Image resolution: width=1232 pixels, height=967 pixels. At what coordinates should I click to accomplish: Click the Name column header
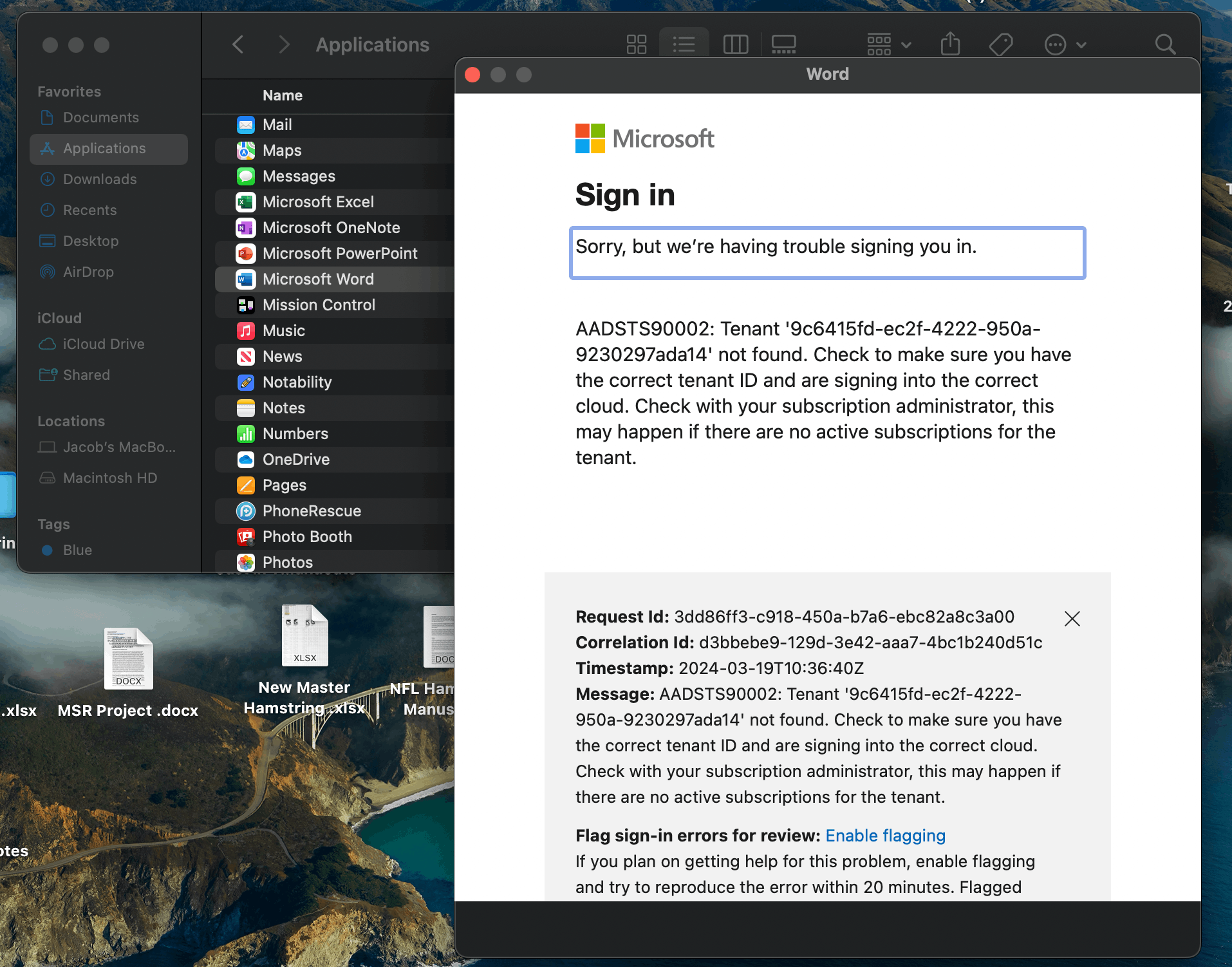[283, 95]
